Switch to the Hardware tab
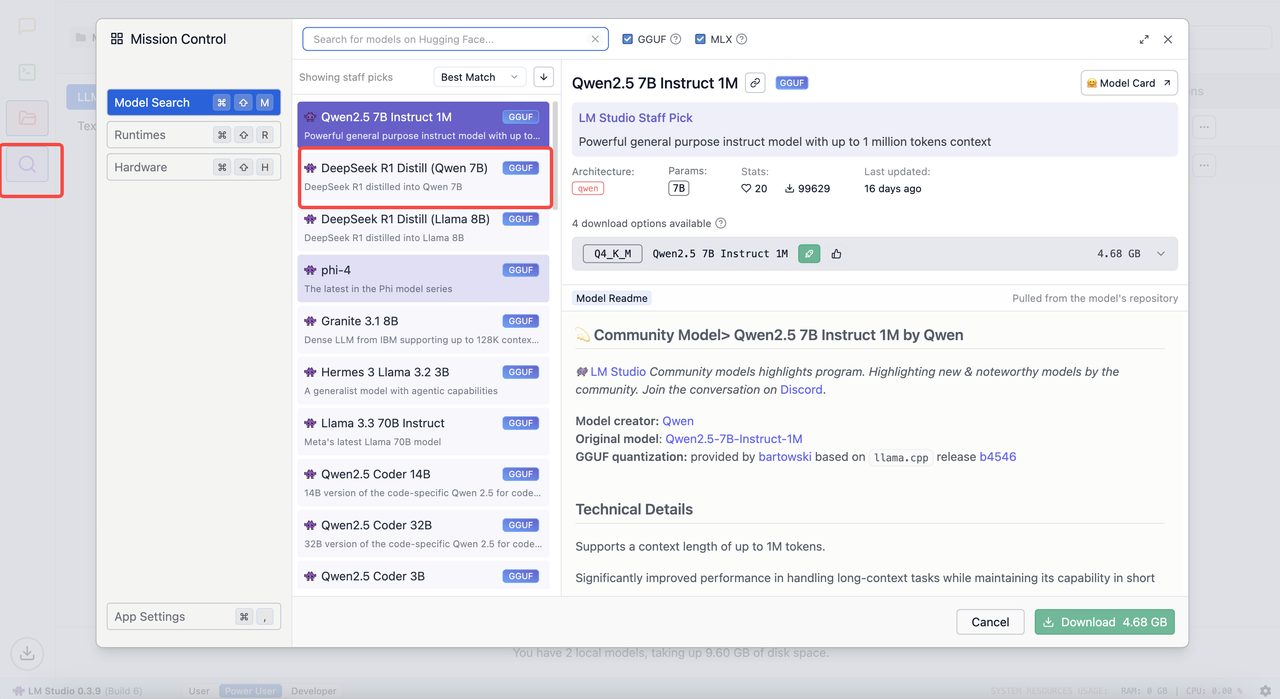Image resolution: width=1280 pixels, height=699 pixels. pos(193,167)
